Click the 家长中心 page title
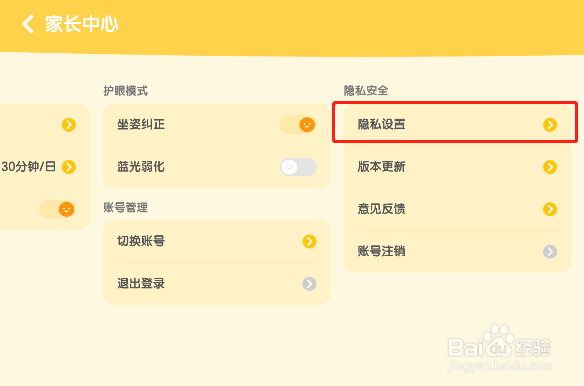The width and height of the screenshot is (584, 386). coord(82,24)
